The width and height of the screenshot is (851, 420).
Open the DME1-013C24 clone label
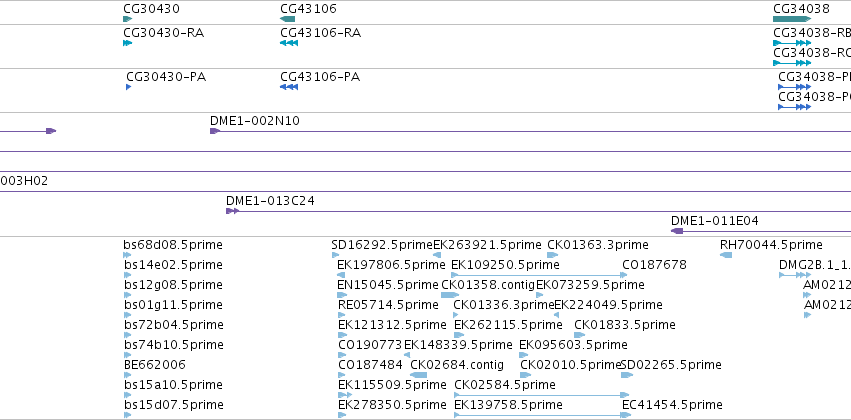click(270, 201)
